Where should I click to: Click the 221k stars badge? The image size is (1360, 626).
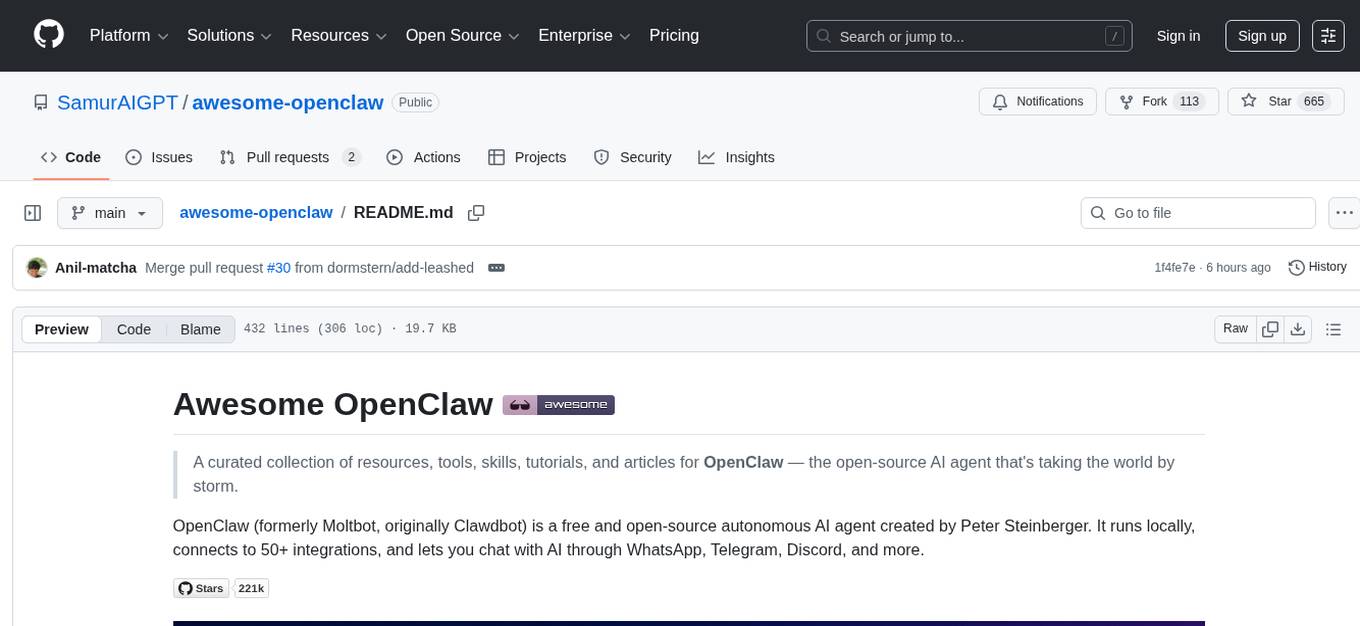251,588
